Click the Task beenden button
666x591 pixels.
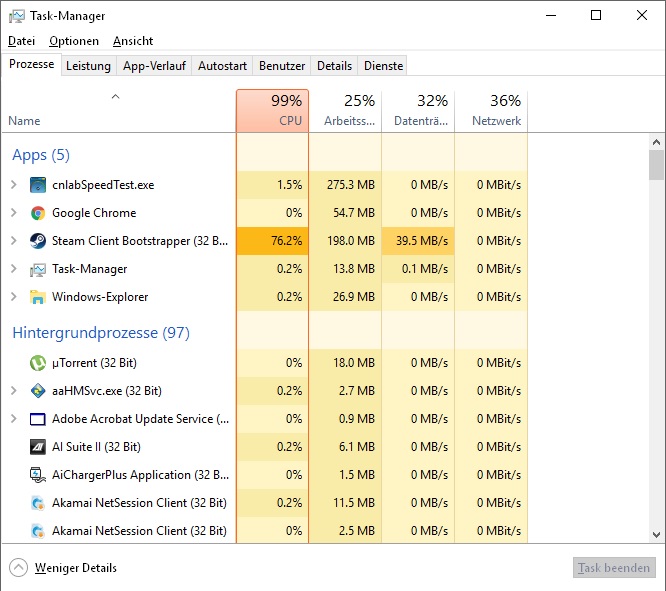[x=614, y=568]
